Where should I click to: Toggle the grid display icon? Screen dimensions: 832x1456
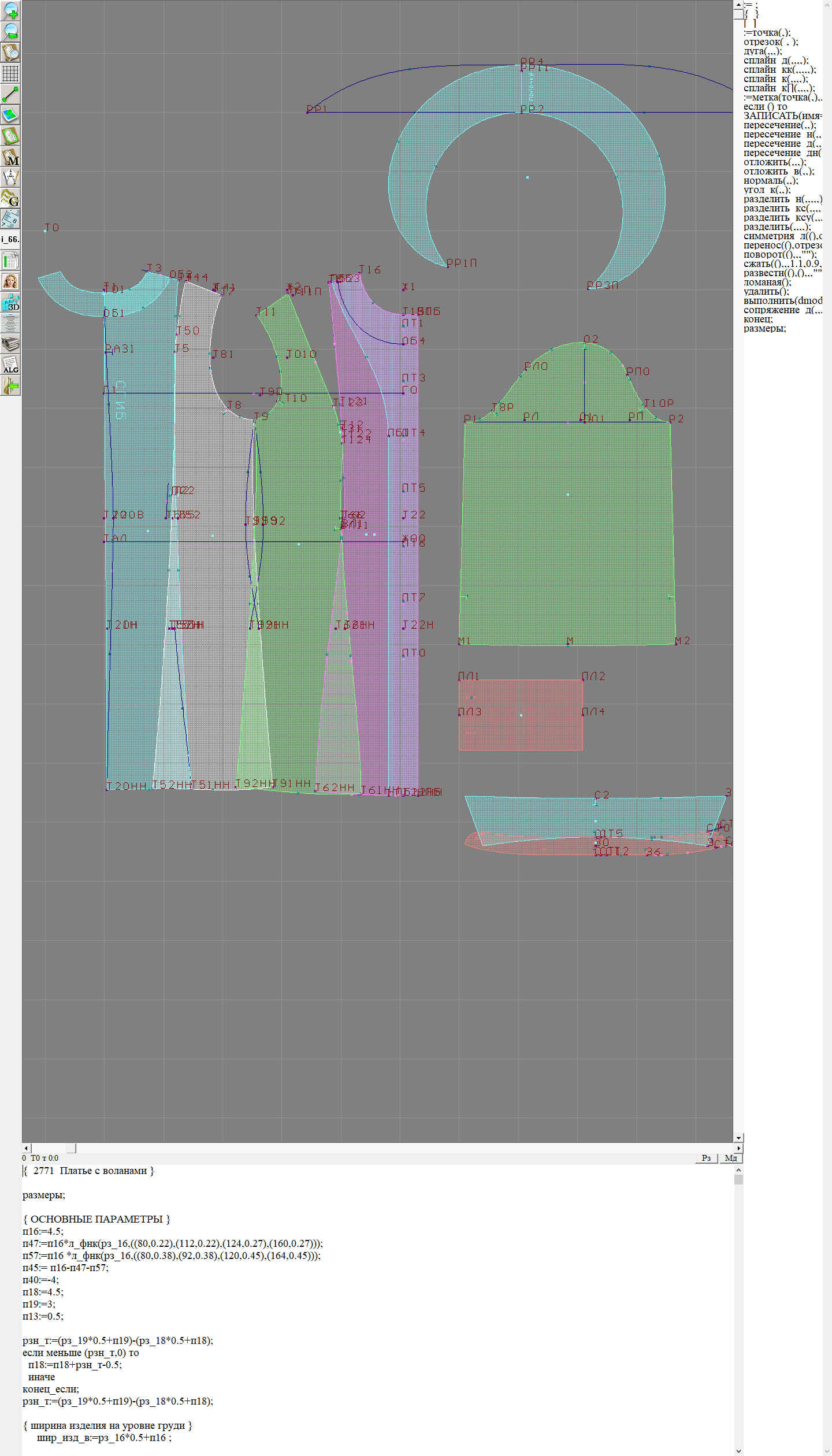coord(10,73)
